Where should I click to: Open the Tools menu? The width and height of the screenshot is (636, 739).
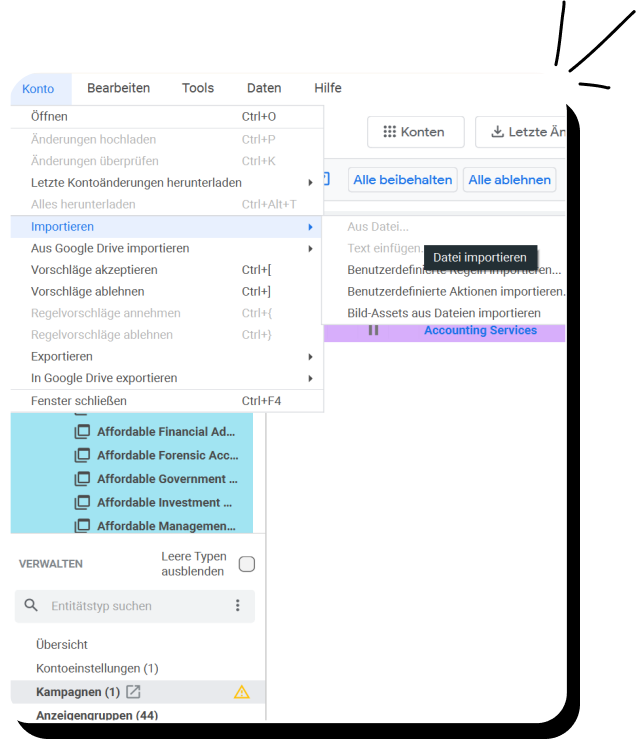(x=198, y=88)
